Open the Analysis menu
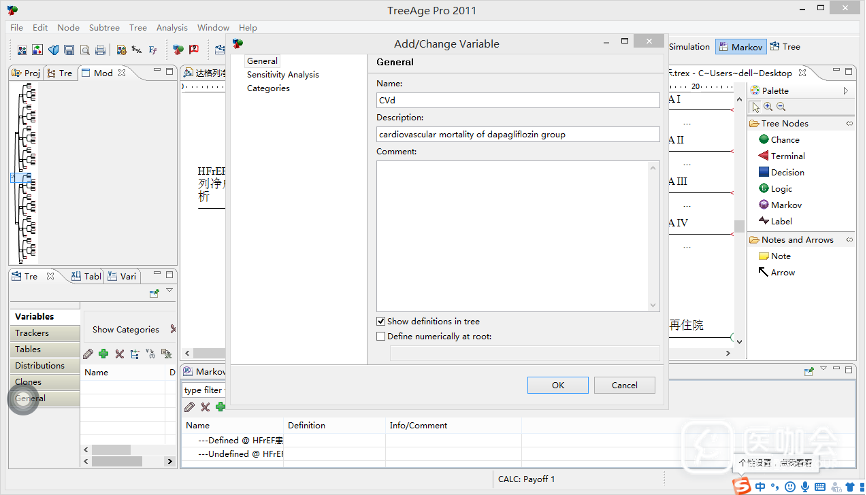The height and width of the screenshot is (495, 866). coord(171,28)
